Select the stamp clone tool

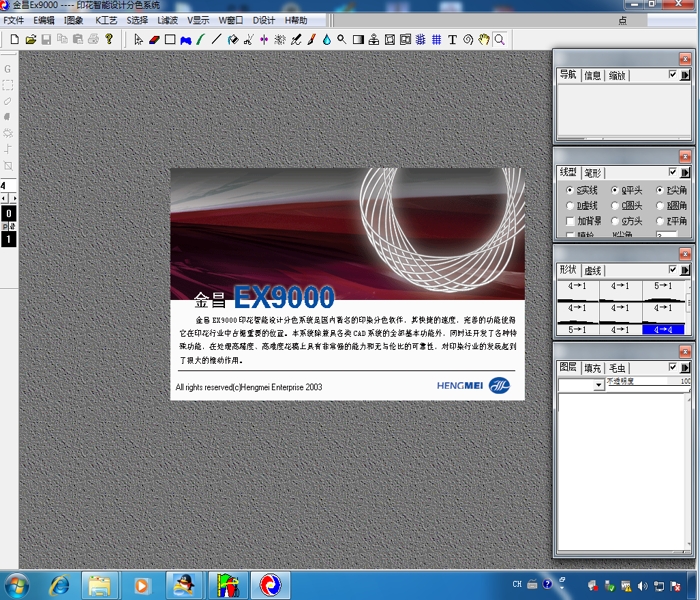(374, 40)
